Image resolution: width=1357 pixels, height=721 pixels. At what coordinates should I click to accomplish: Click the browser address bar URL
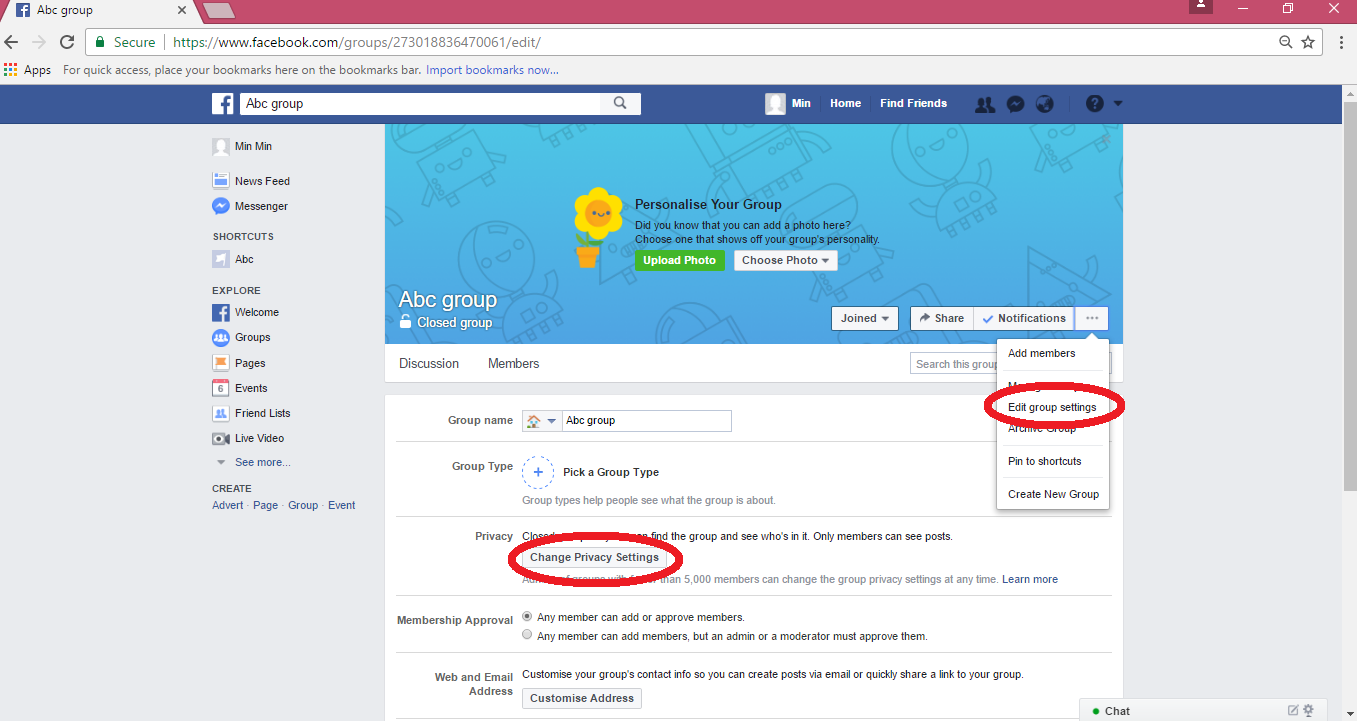pos(357,43)
